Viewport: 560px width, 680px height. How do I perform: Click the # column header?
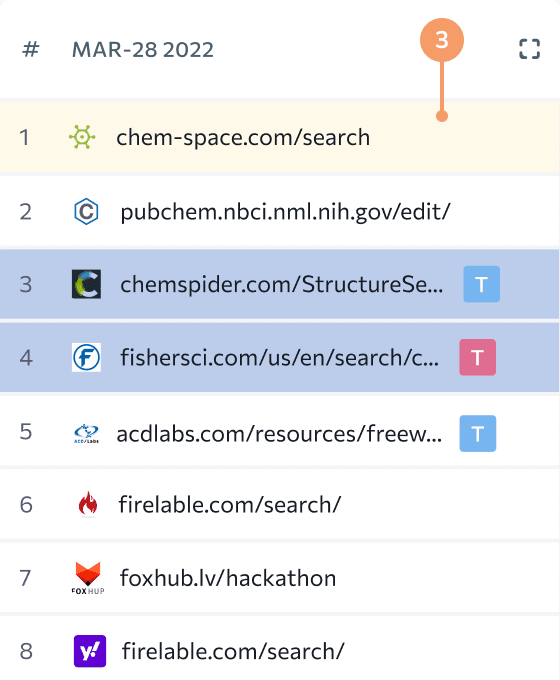point(31,49)
